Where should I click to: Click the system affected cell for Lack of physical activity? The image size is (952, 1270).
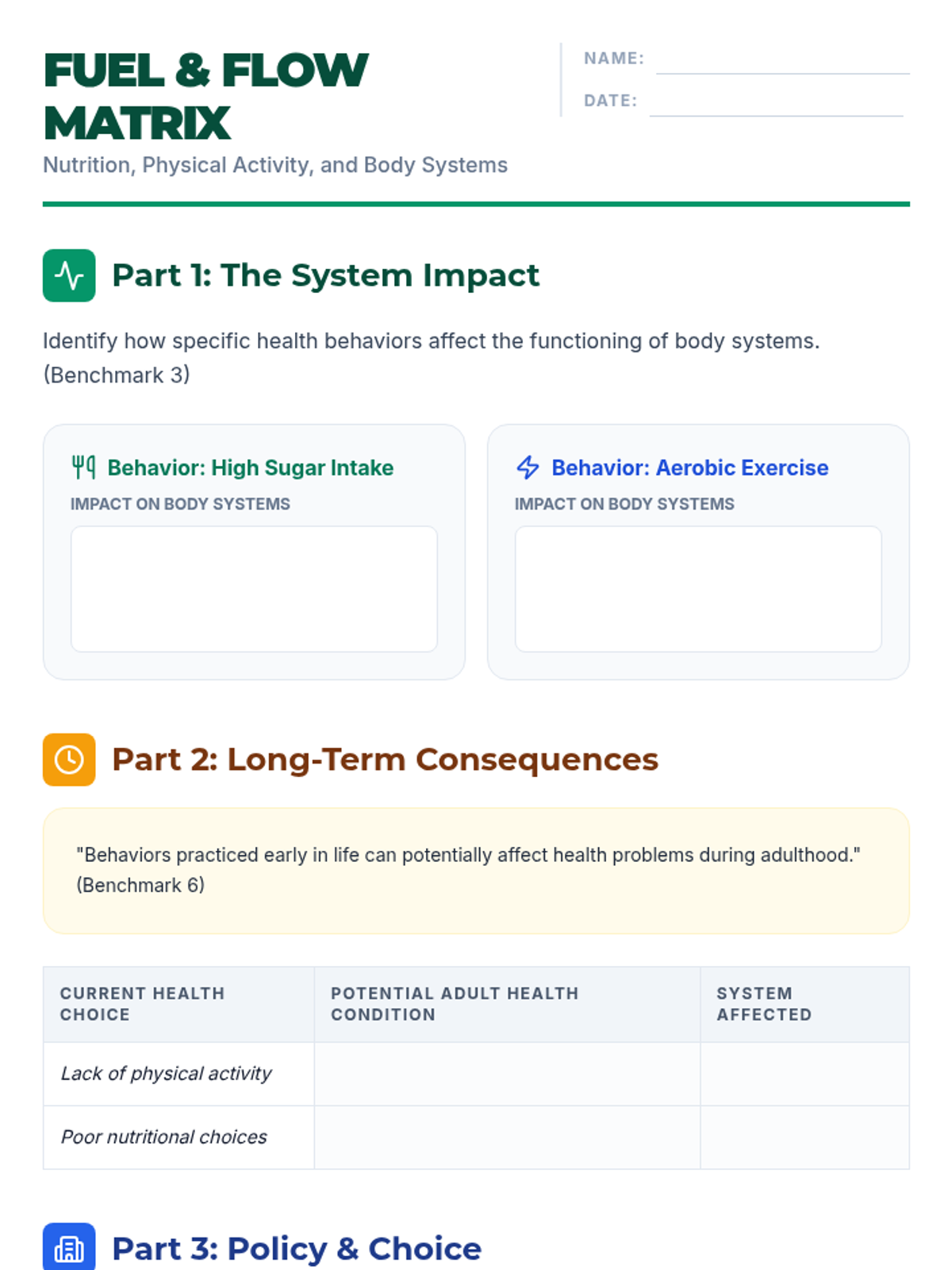[805, 1074]
